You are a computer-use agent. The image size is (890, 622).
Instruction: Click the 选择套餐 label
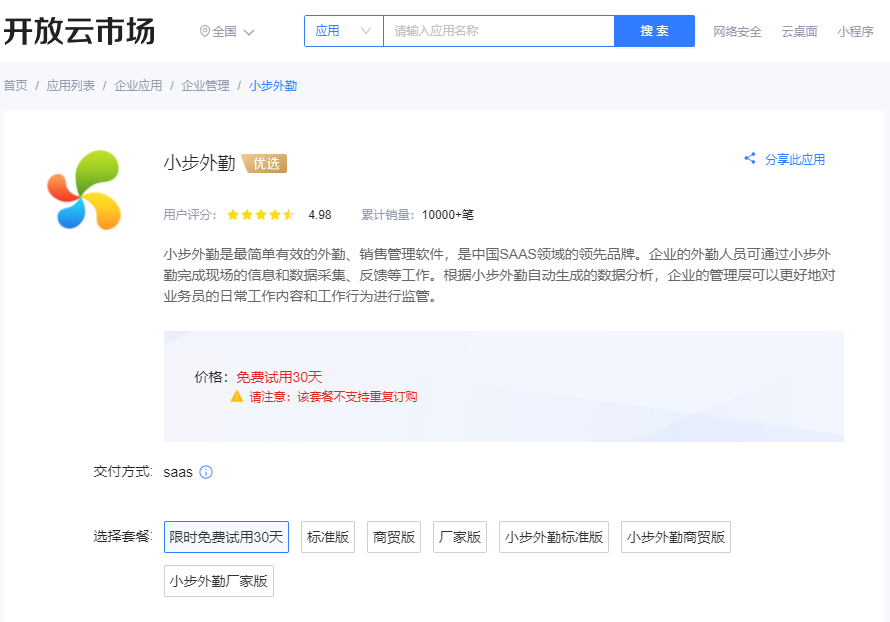[123, 536]
